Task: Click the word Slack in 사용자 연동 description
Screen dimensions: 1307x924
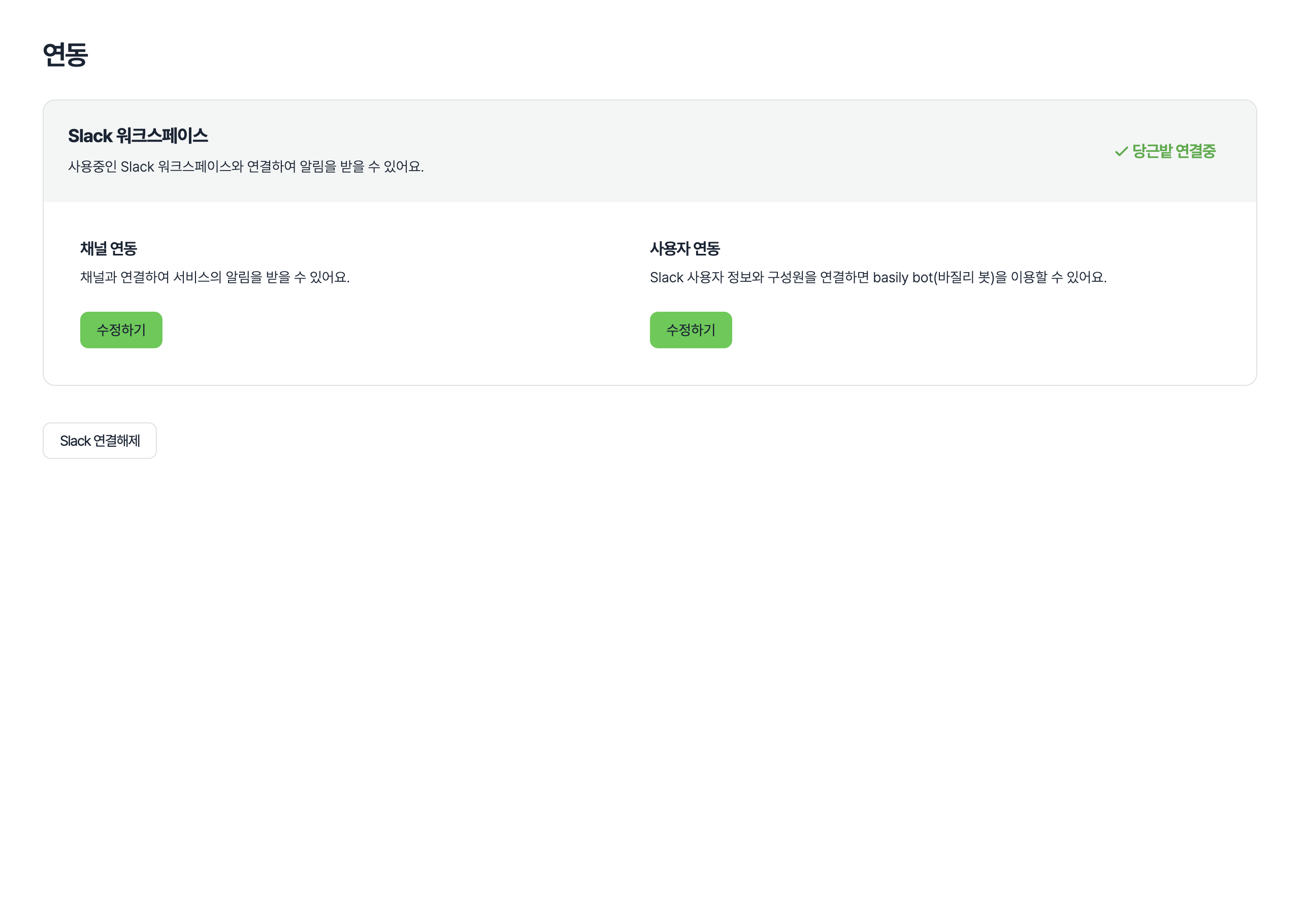Action: [x=667, y=278]
